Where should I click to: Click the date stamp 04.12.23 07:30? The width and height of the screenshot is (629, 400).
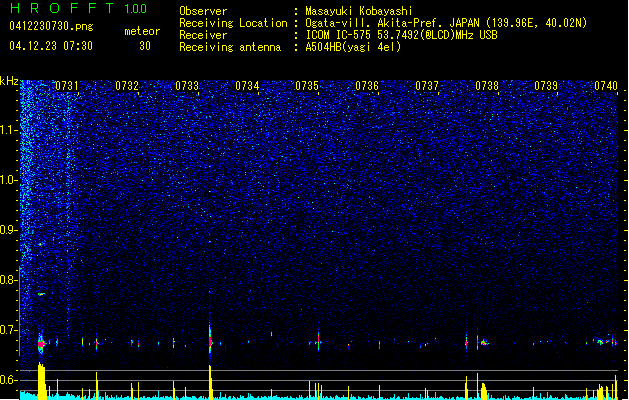51,45
